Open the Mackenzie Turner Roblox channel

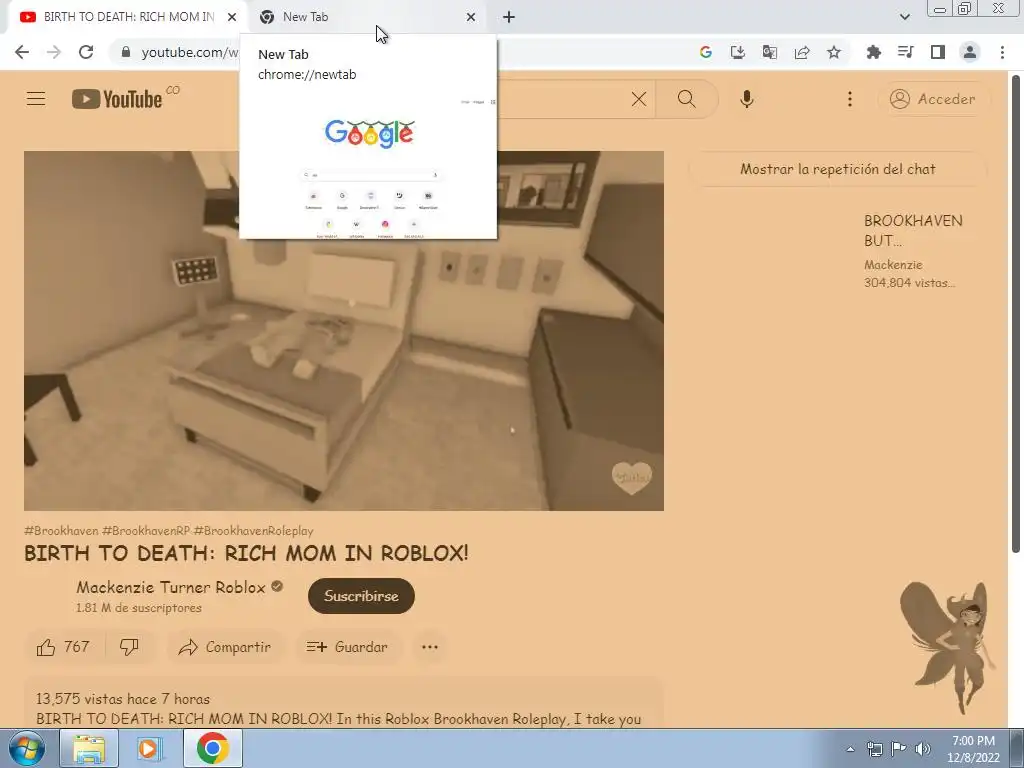[171, 587]
